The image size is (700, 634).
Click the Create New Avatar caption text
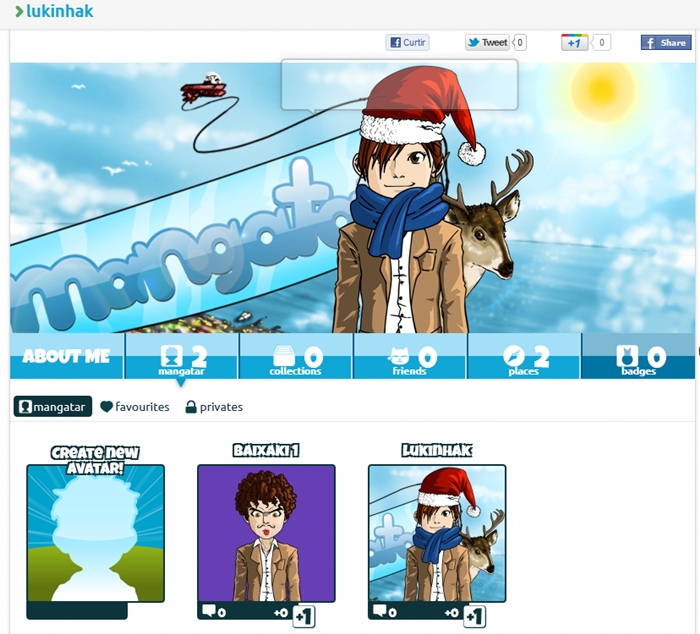95,460
